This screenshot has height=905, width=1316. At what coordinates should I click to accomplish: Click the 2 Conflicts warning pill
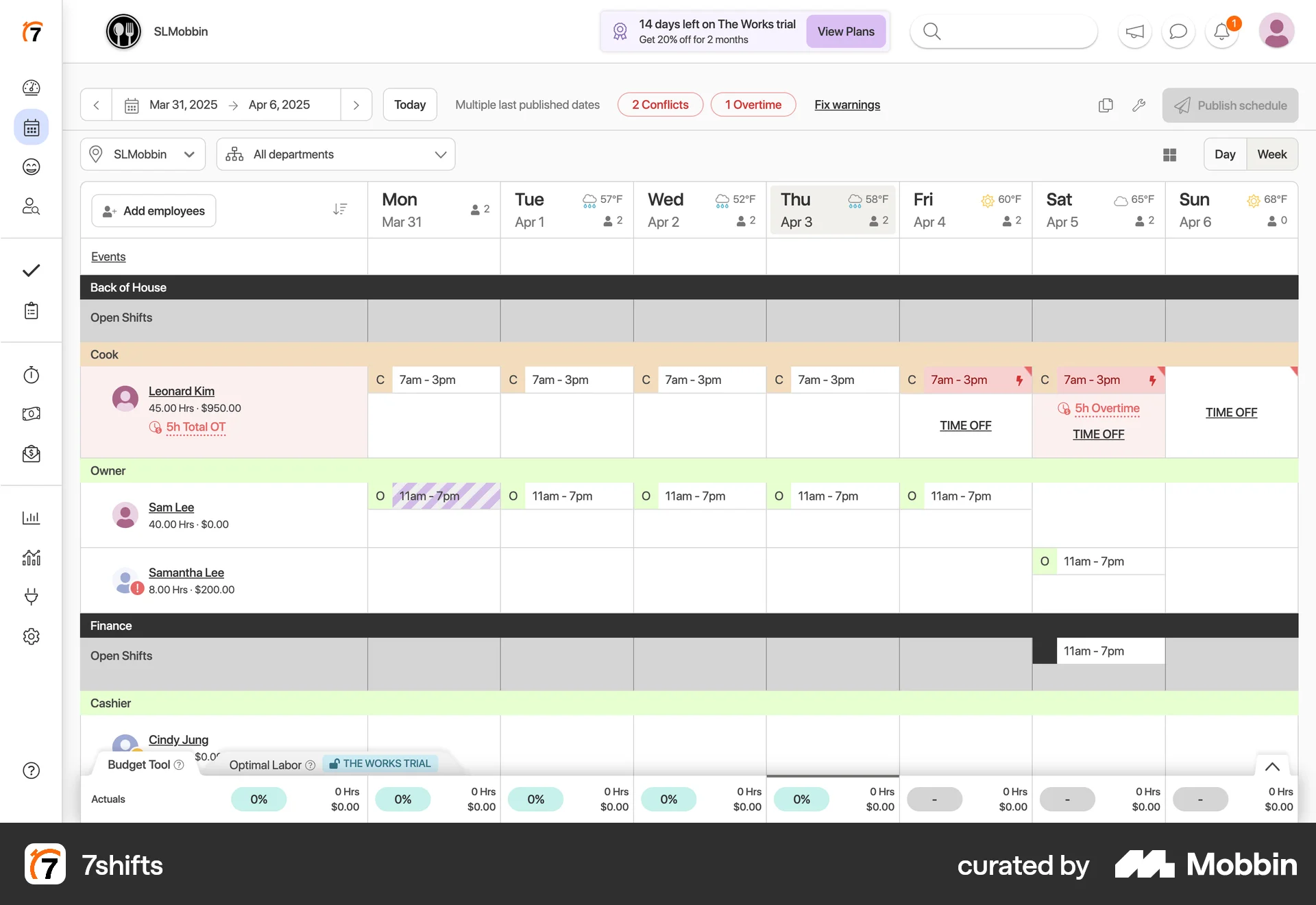click(x=659, y=104)
